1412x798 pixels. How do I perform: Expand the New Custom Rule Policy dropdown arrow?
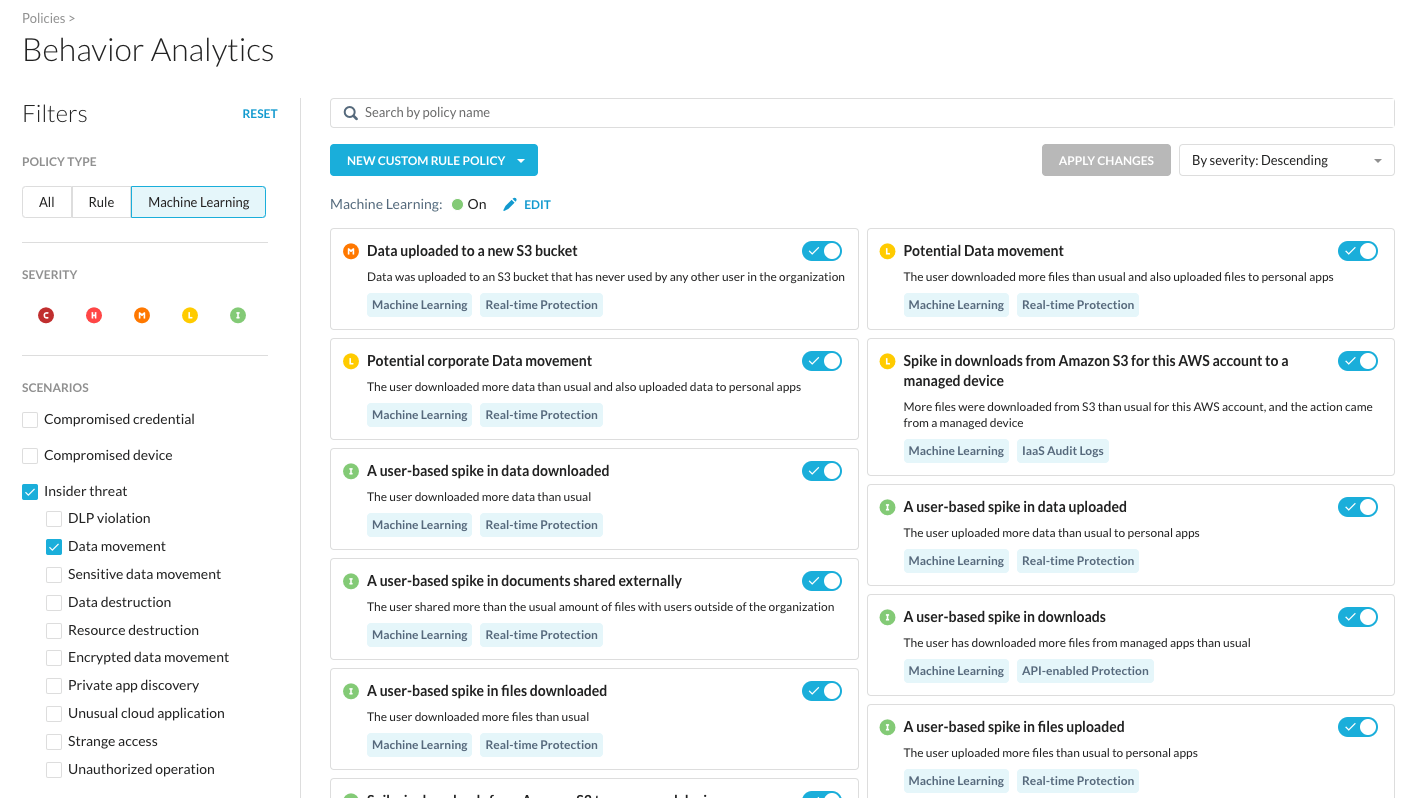(523, 159)
